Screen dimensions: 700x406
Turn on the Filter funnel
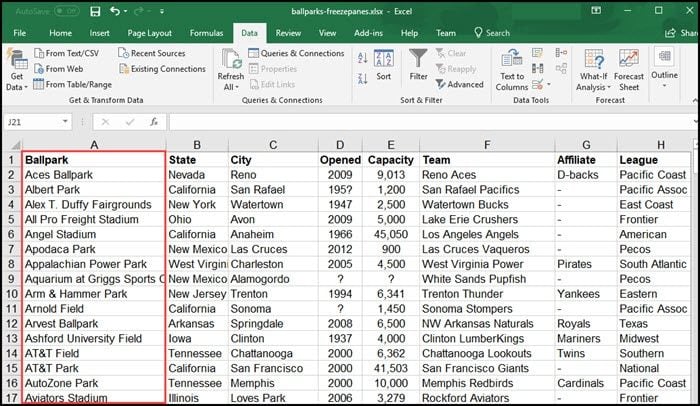click(x=418, y=65)
